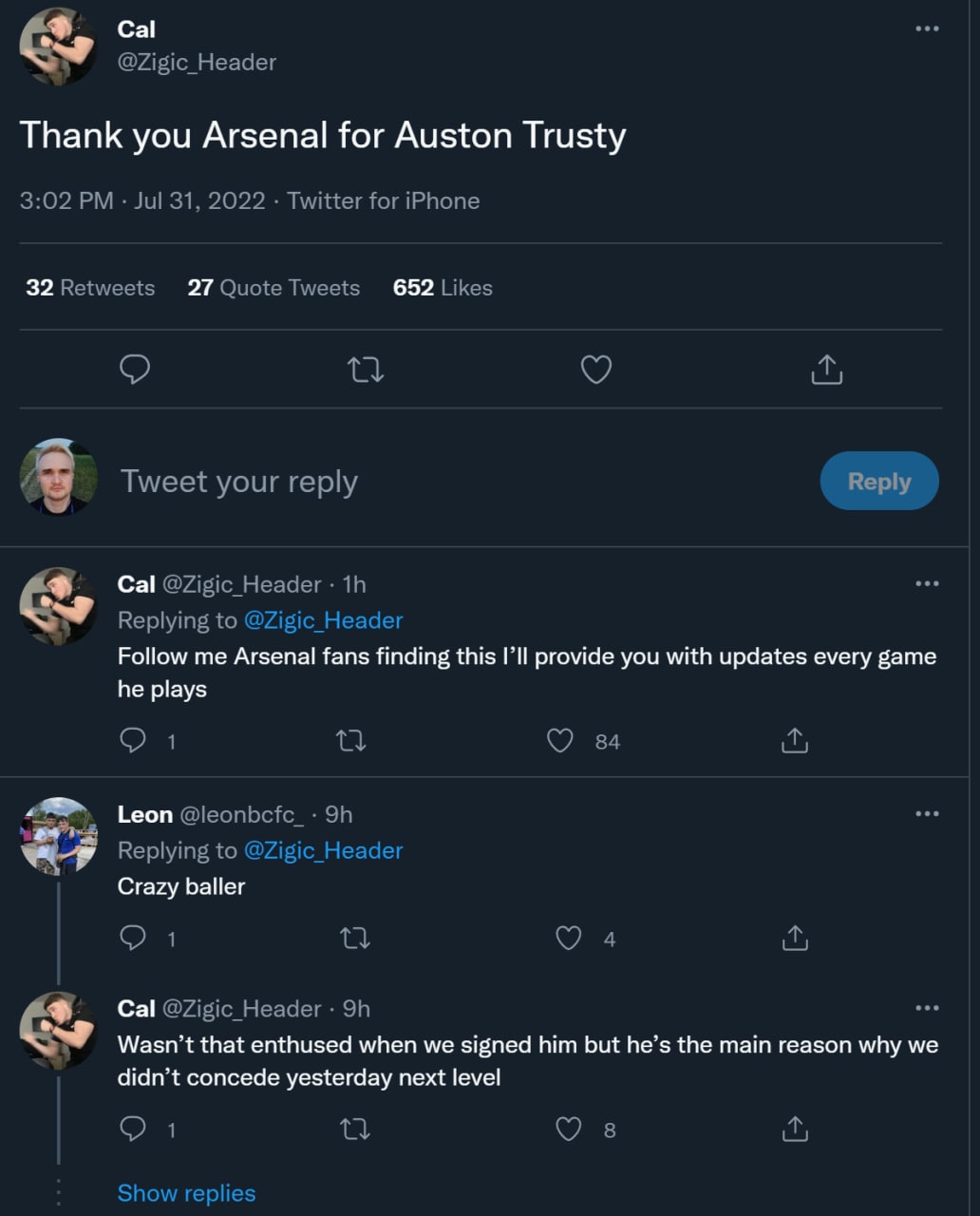
Task: Open more options on the main tweet
Action: tap(927, 29)
